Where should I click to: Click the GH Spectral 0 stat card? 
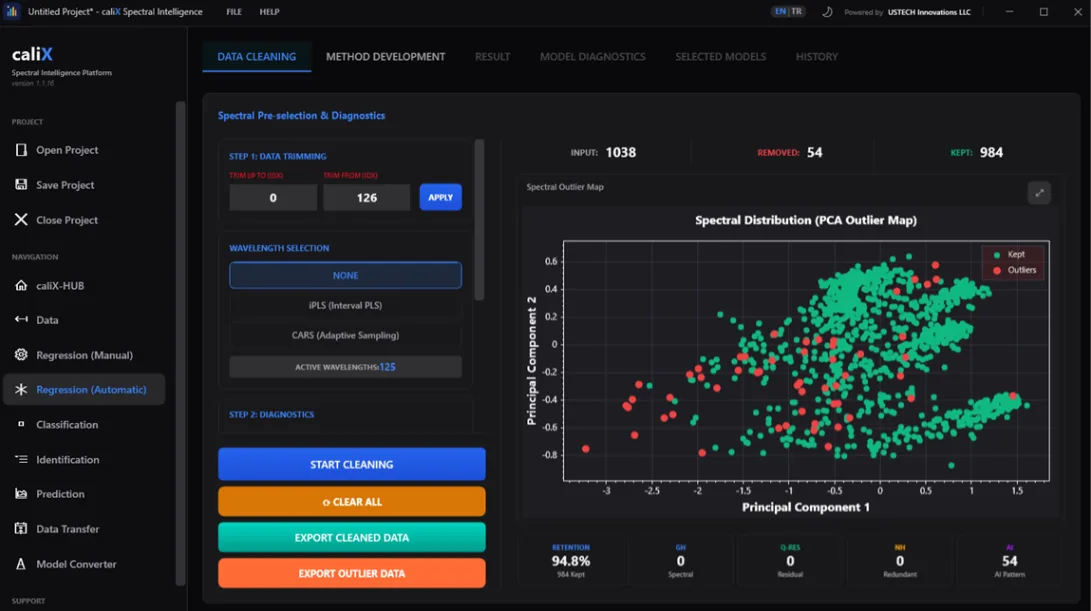click(680, 560)
